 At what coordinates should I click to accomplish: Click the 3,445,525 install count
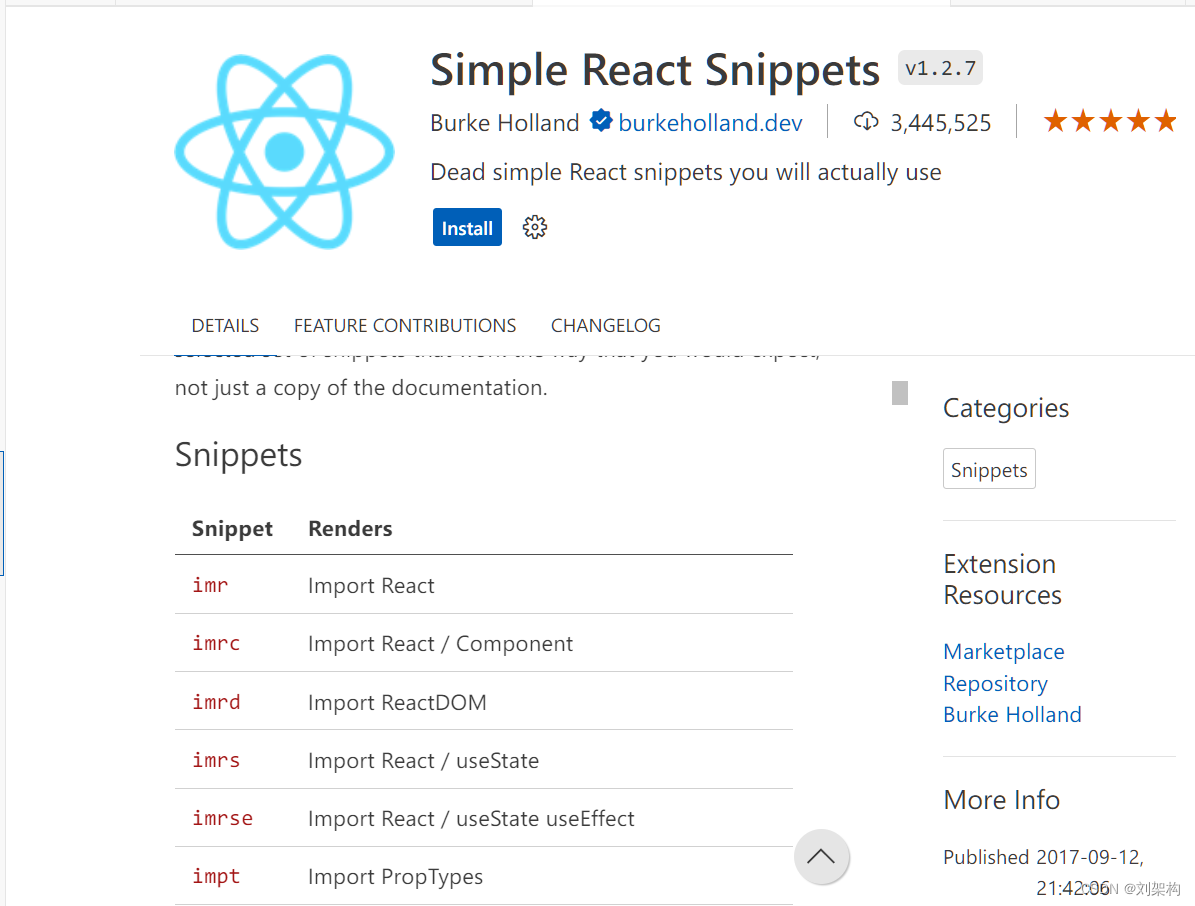pyautogui.click(x=940, y=123)
